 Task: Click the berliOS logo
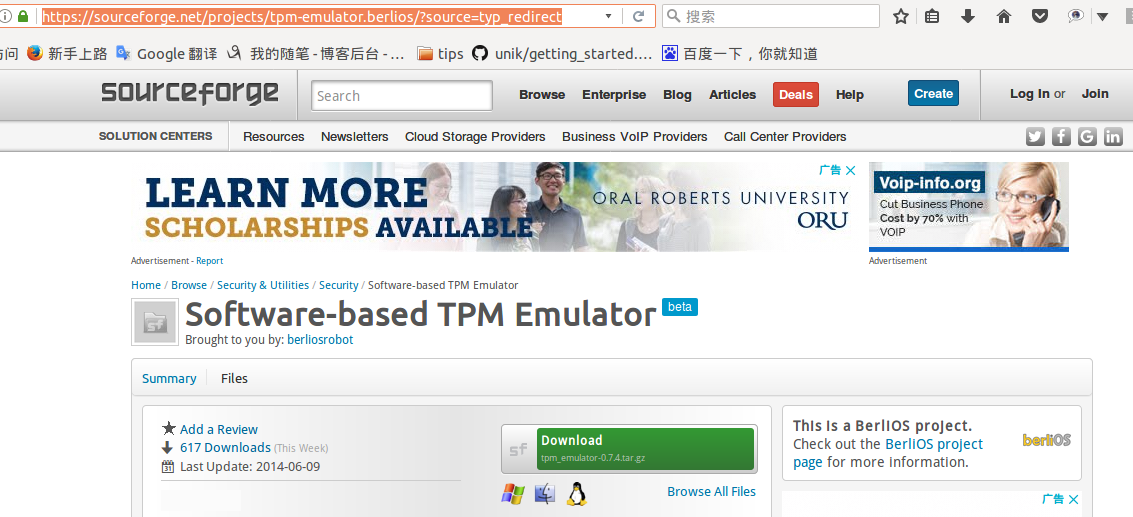click(x=1046, y=440)
